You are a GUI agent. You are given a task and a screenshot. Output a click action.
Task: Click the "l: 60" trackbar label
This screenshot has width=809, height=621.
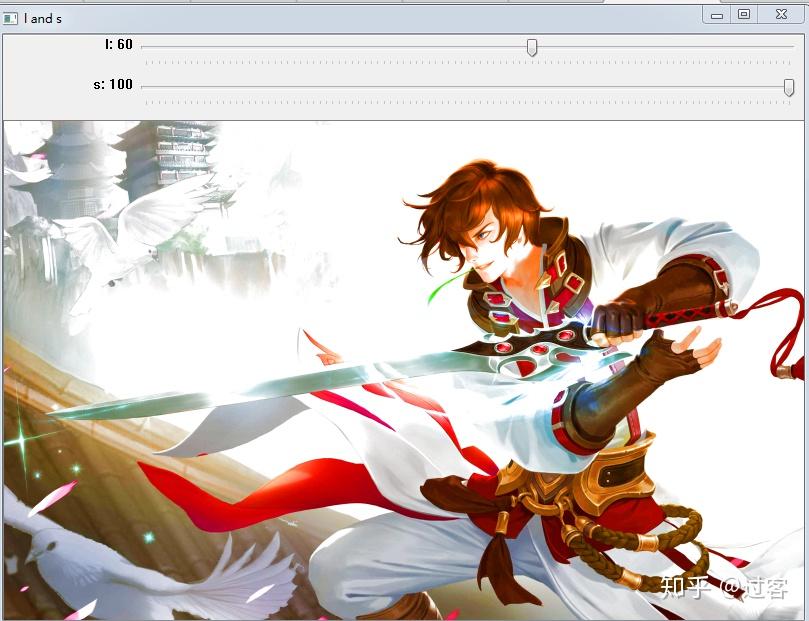119,44
